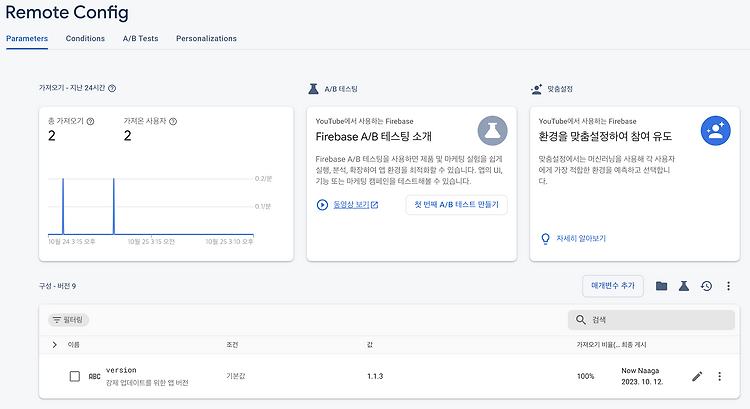
Task: Click the flask icon in A/B 테스팅 header
Action: point(313,88)
